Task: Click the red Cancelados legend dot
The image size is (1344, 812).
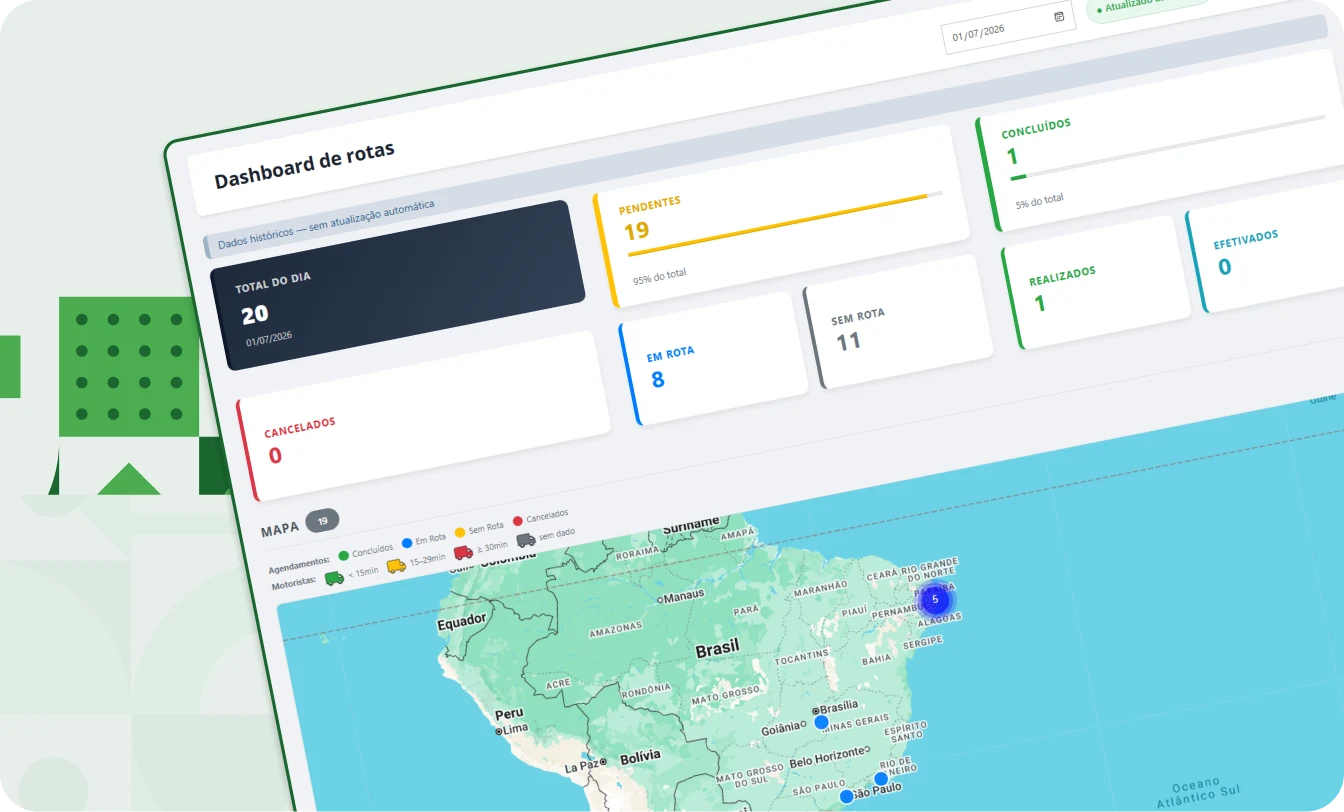Action: [518, 520]
